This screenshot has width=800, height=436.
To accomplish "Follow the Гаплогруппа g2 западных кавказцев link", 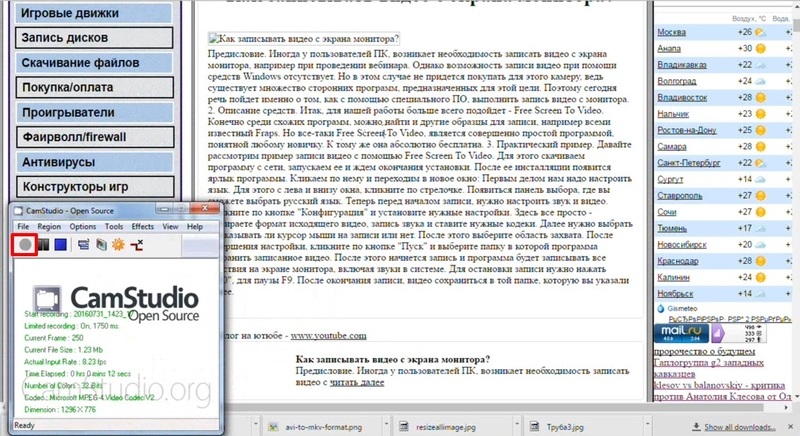I will [x=709, y=368].
